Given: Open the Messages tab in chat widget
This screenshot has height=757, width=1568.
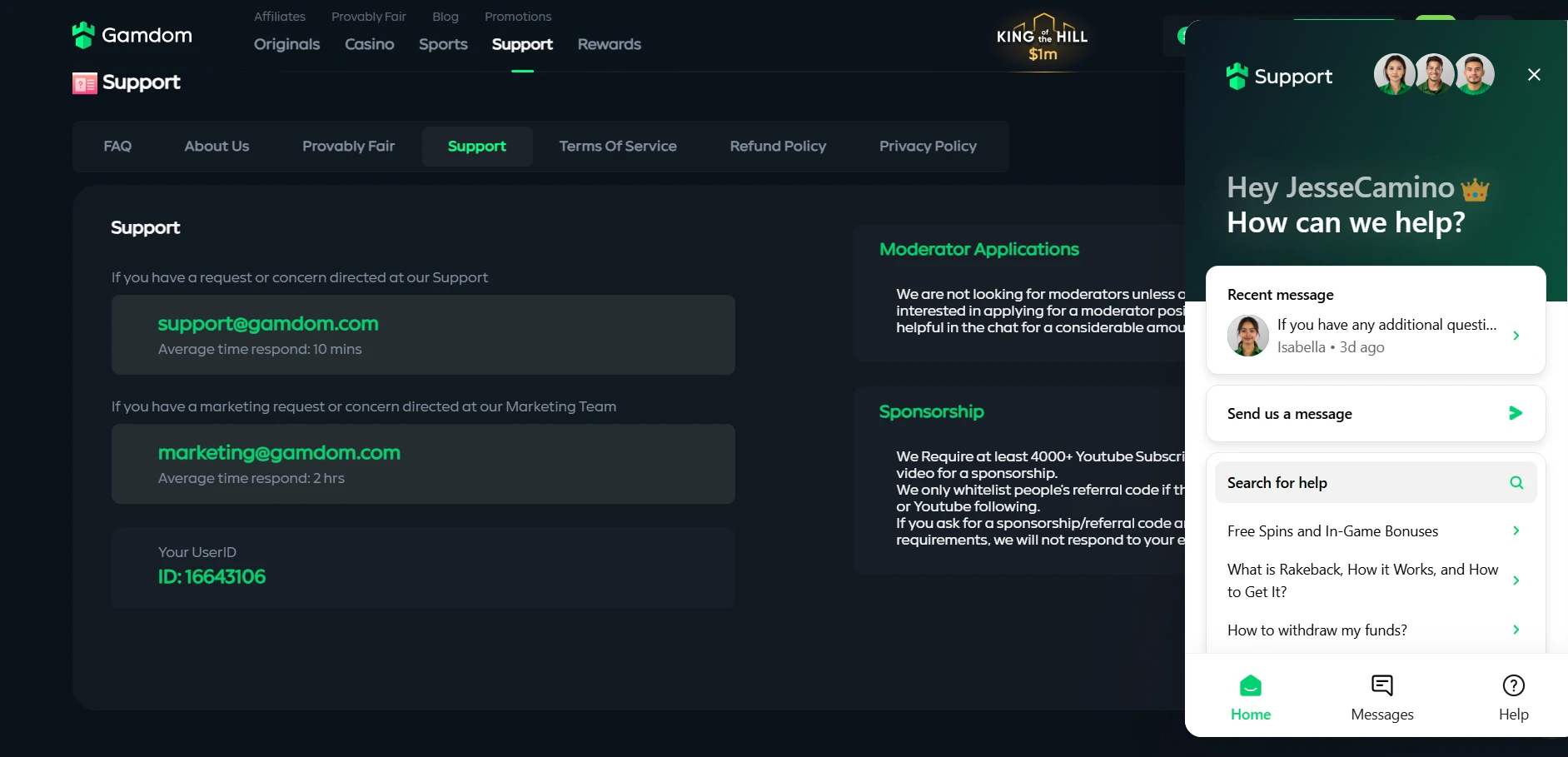Looking at the screenshot, I should tap(1382, 698).
